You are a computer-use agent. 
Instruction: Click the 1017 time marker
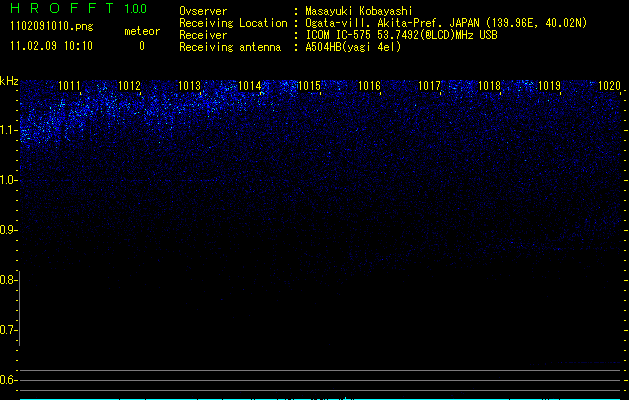pos(430,86)
